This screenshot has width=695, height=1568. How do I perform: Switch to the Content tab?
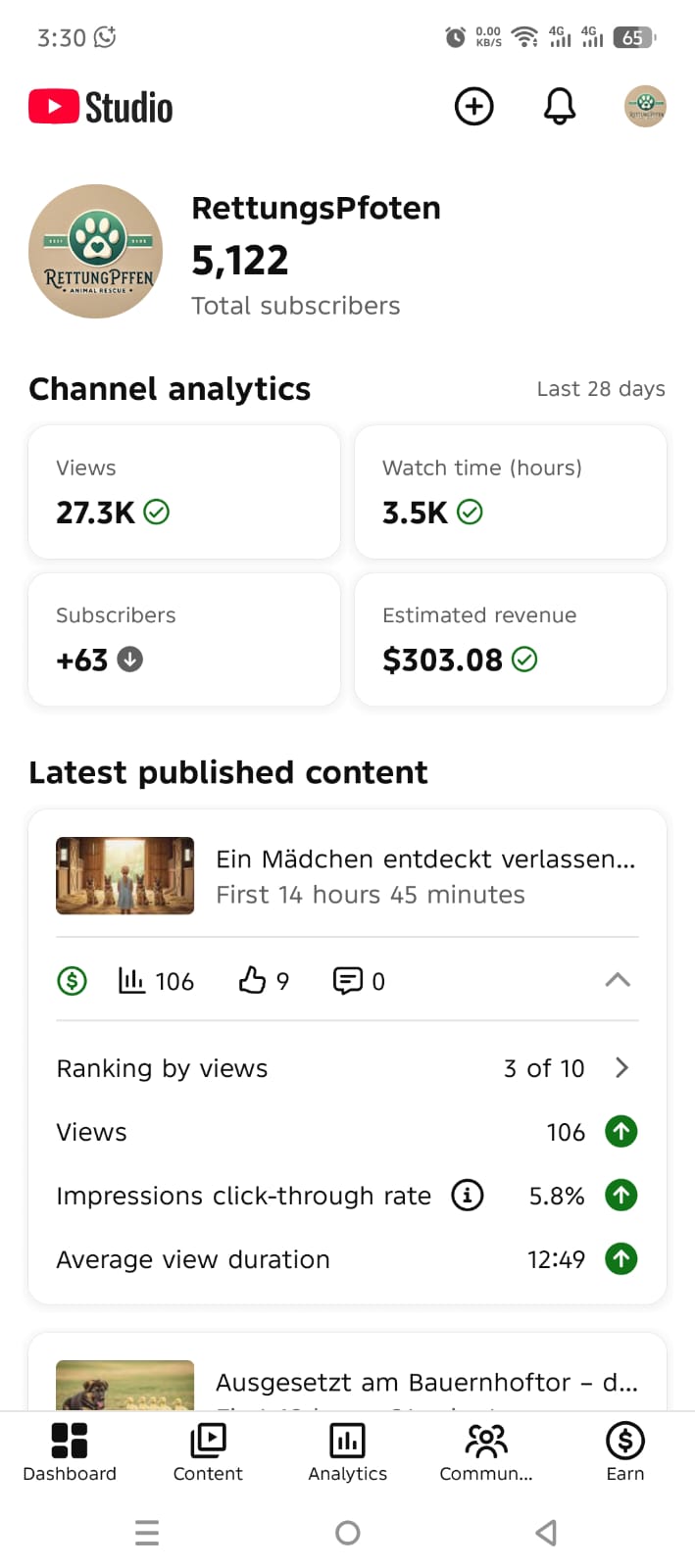pyautogui.click(x=208, y=1451)
